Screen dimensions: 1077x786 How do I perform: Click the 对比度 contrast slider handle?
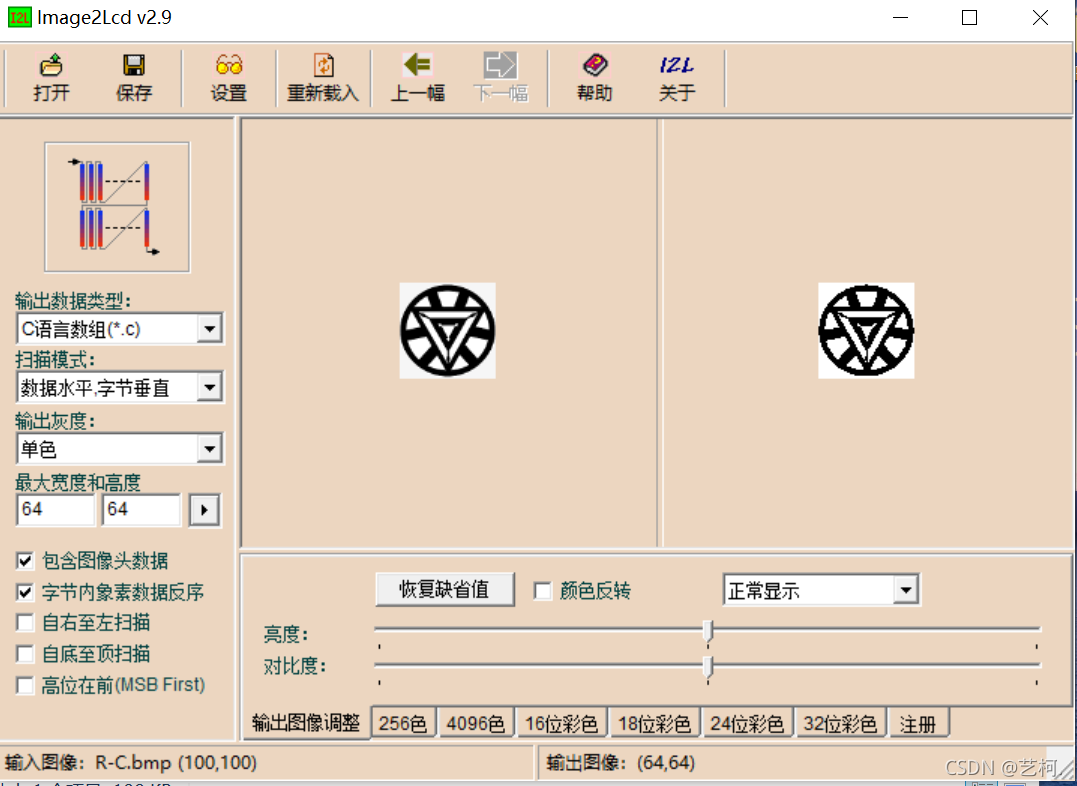pyautogui.click(x=708, y=666)
